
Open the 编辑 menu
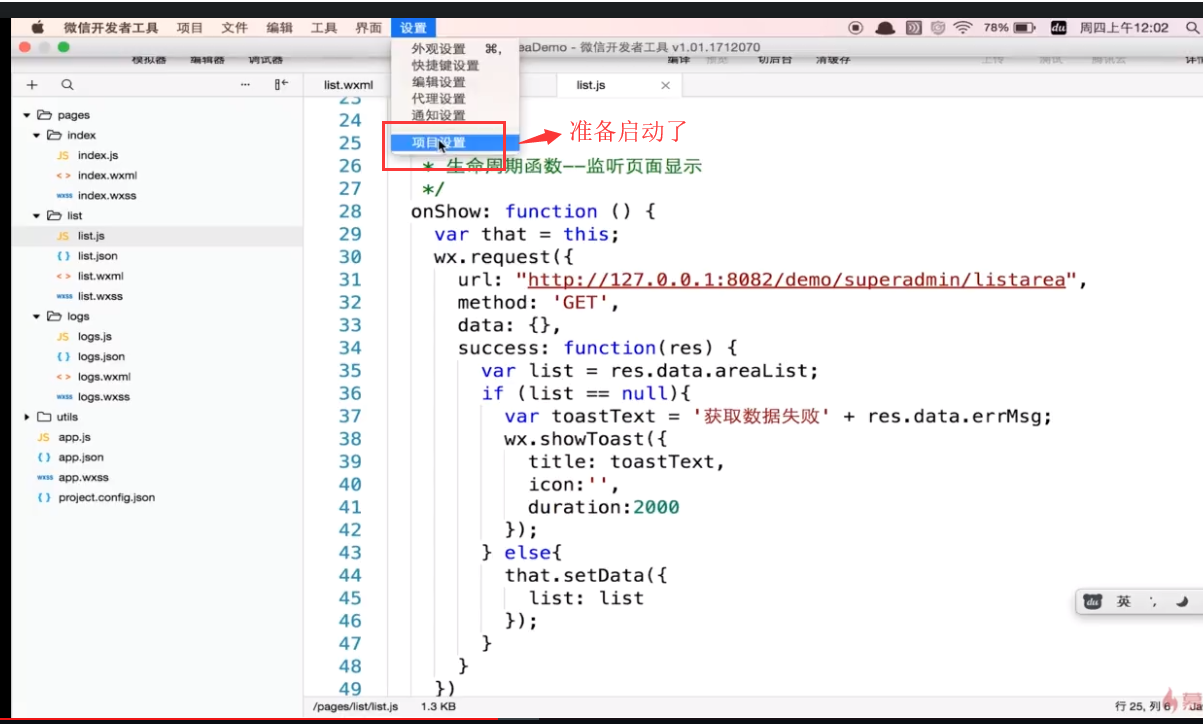pyautogui.click(x=280, y=28)
